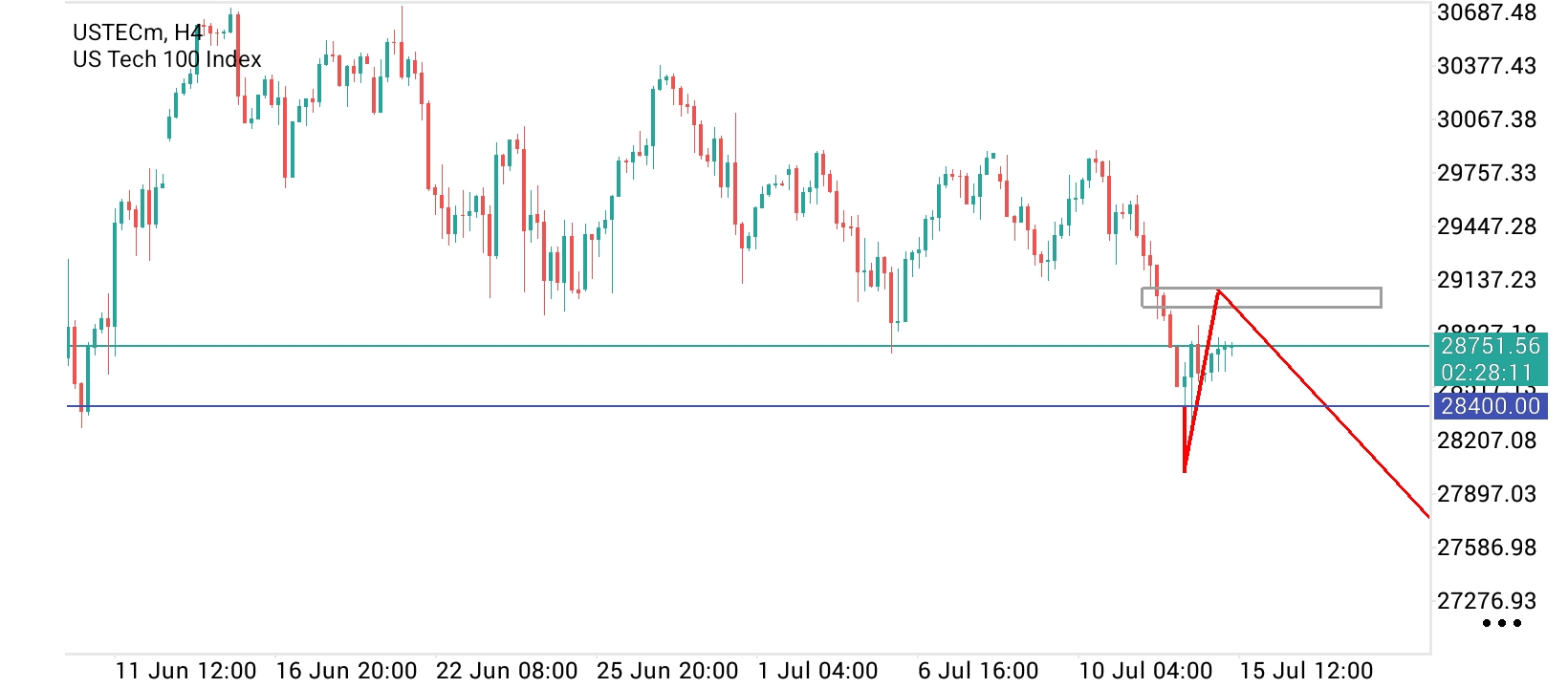The height and width of the screenshot is (688, 1568).
Task: Click the 25 Jun 20:00 time marker
Action: click(667, 671)
